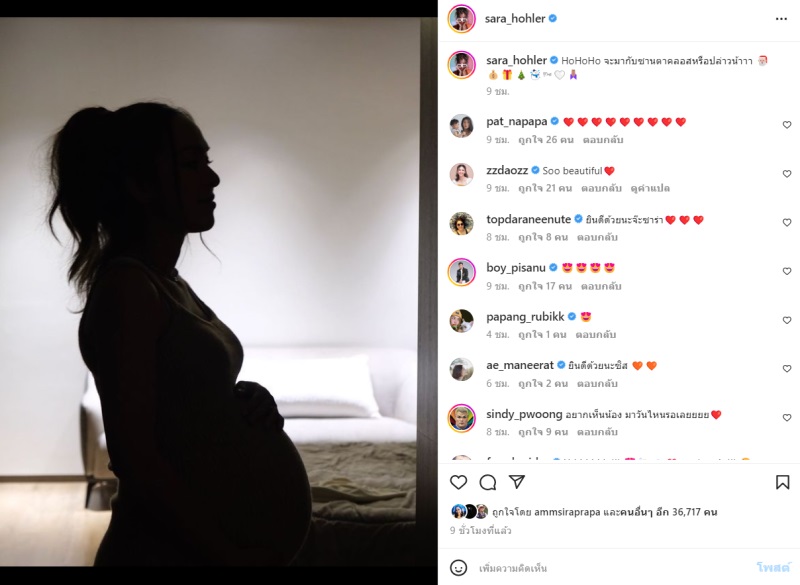Reply to ae_maneerat's comment
The width and height of the screenshot is (800, 585).
pos(597,384)
